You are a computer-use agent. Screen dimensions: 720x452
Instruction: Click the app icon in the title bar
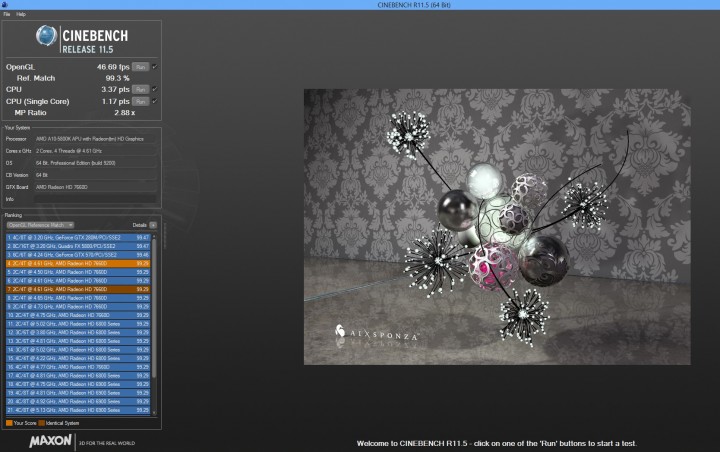click(5, 5)
